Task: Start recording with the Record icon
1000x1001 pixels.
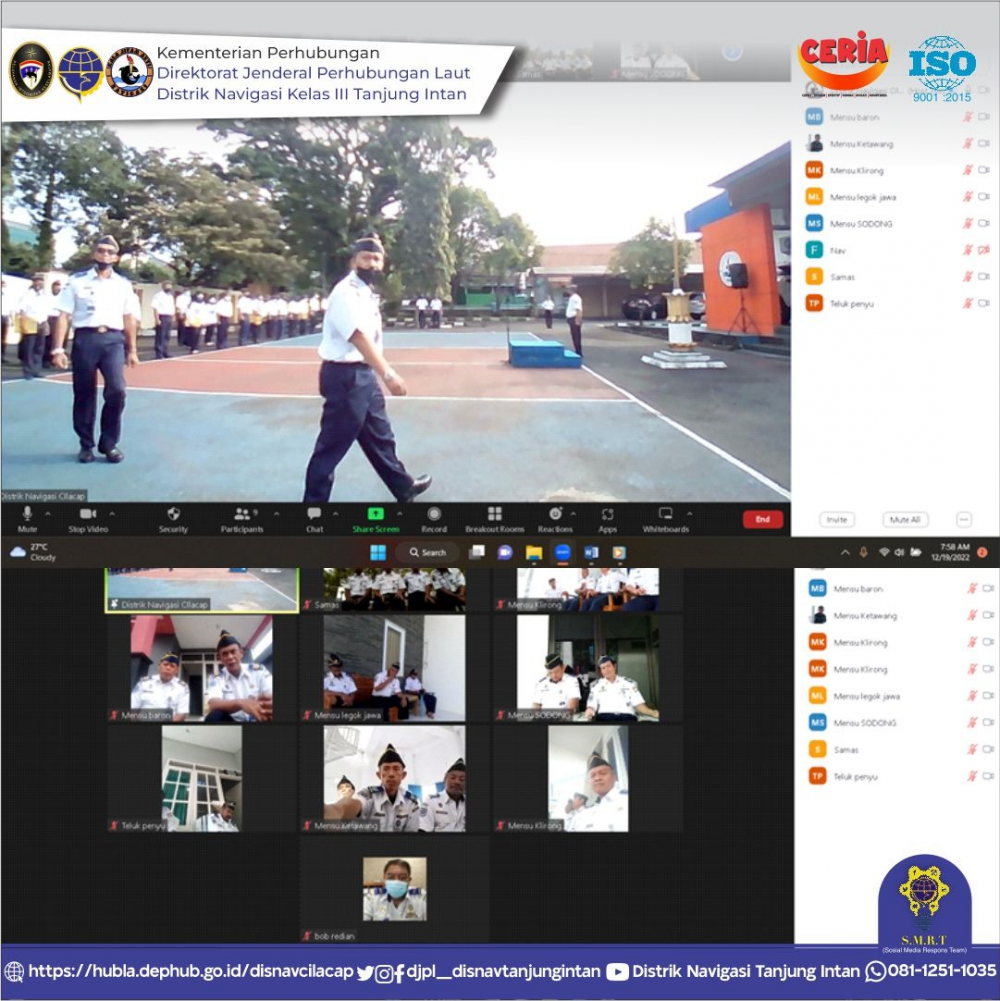Action: [434, 514]
